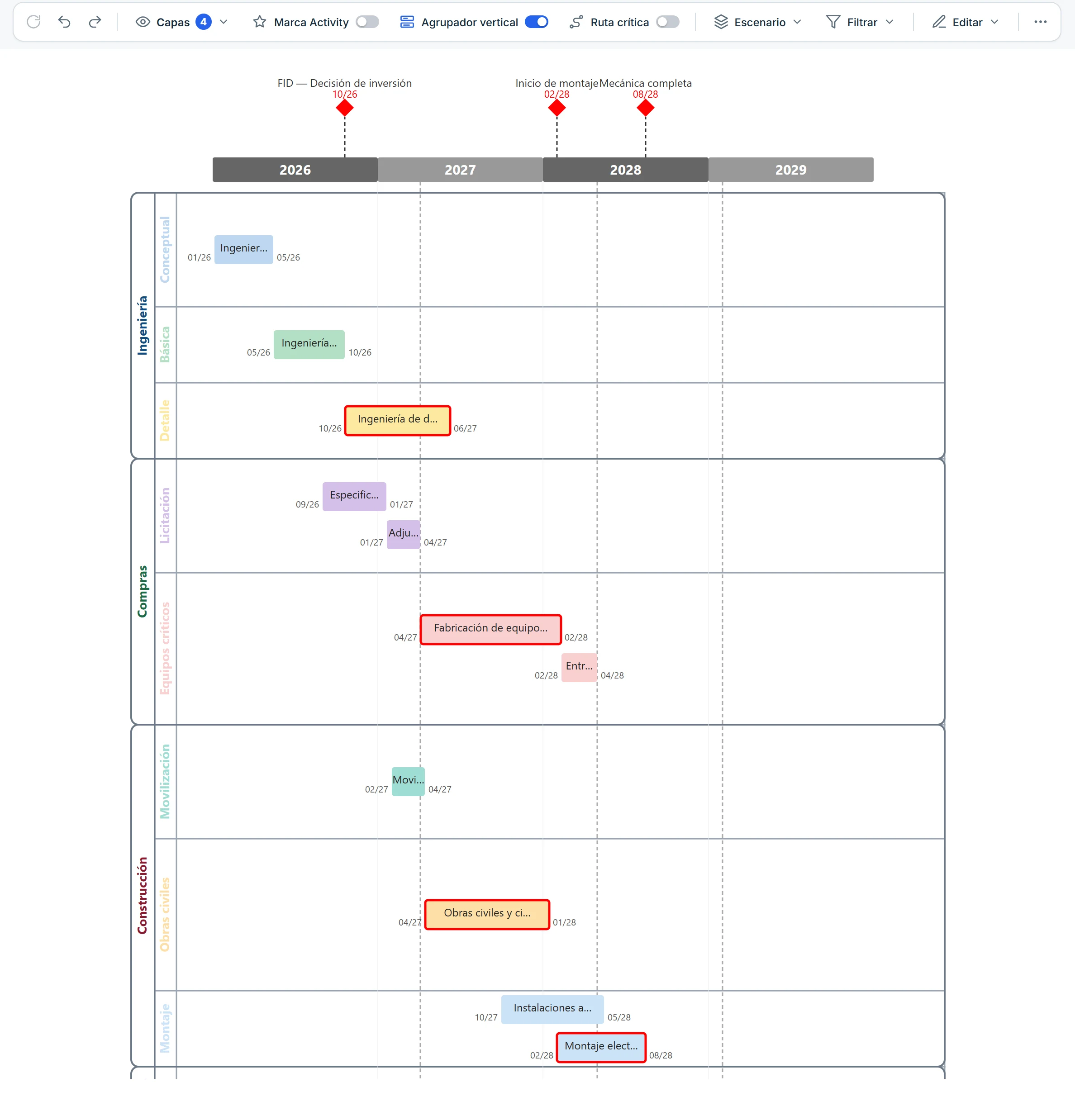The height and width of the screenshot is (1120, 1075).
Task: Click the 2026 year header
Action: tap(295, 170)
